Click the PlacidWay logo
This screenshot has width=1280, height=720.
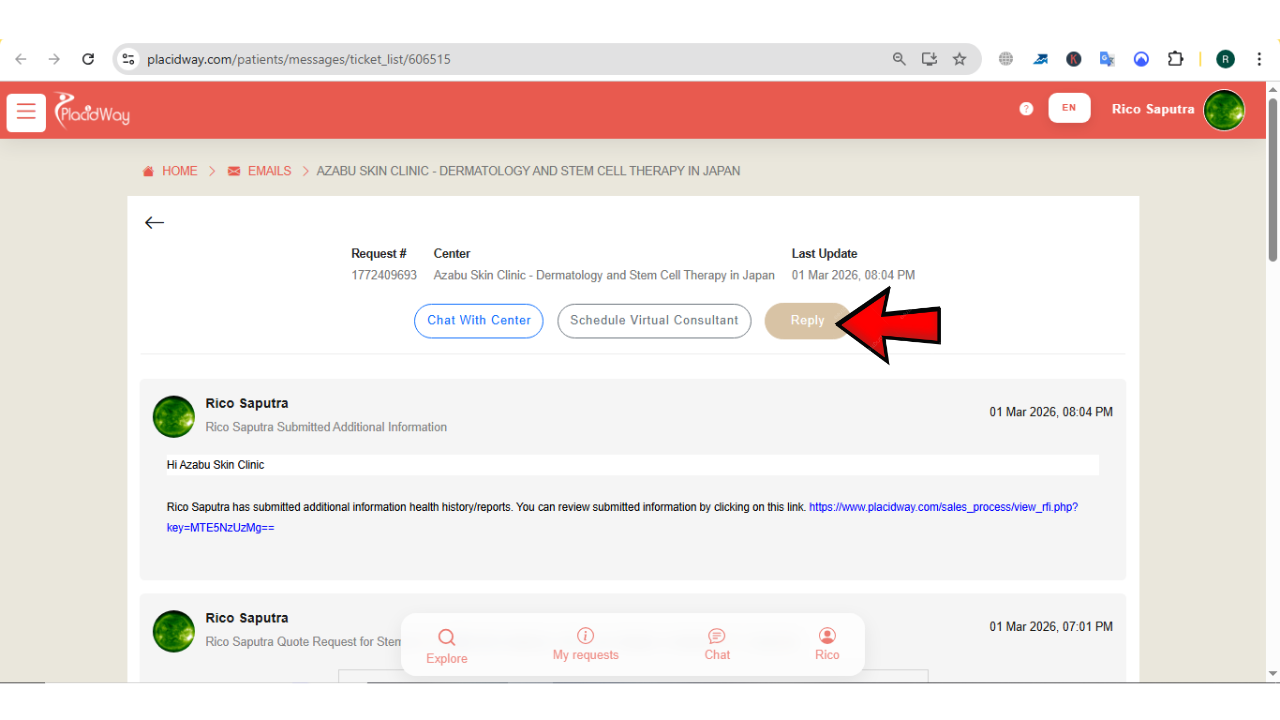coord(92,110)
